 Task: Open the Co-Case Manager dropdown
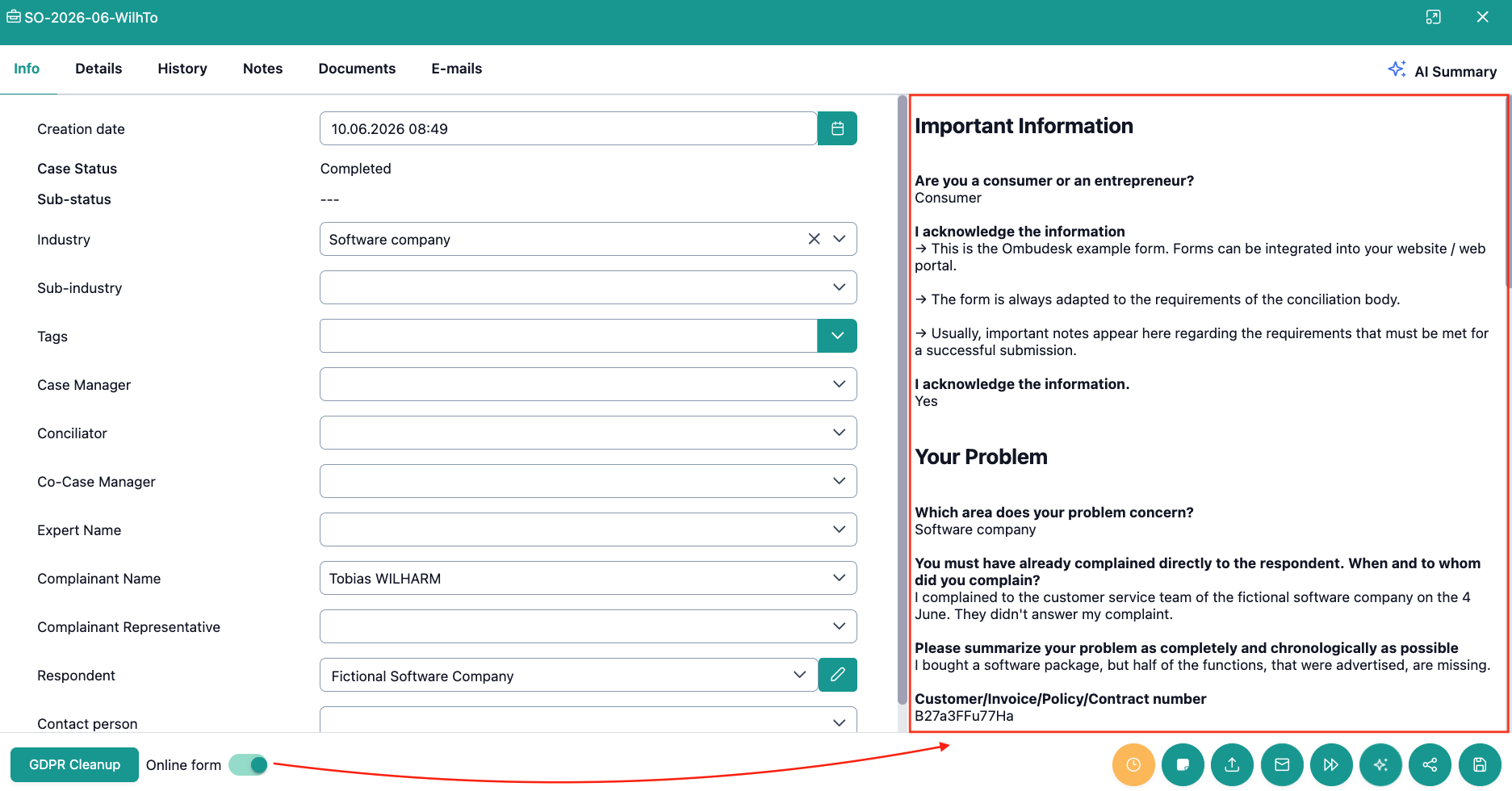588,481
